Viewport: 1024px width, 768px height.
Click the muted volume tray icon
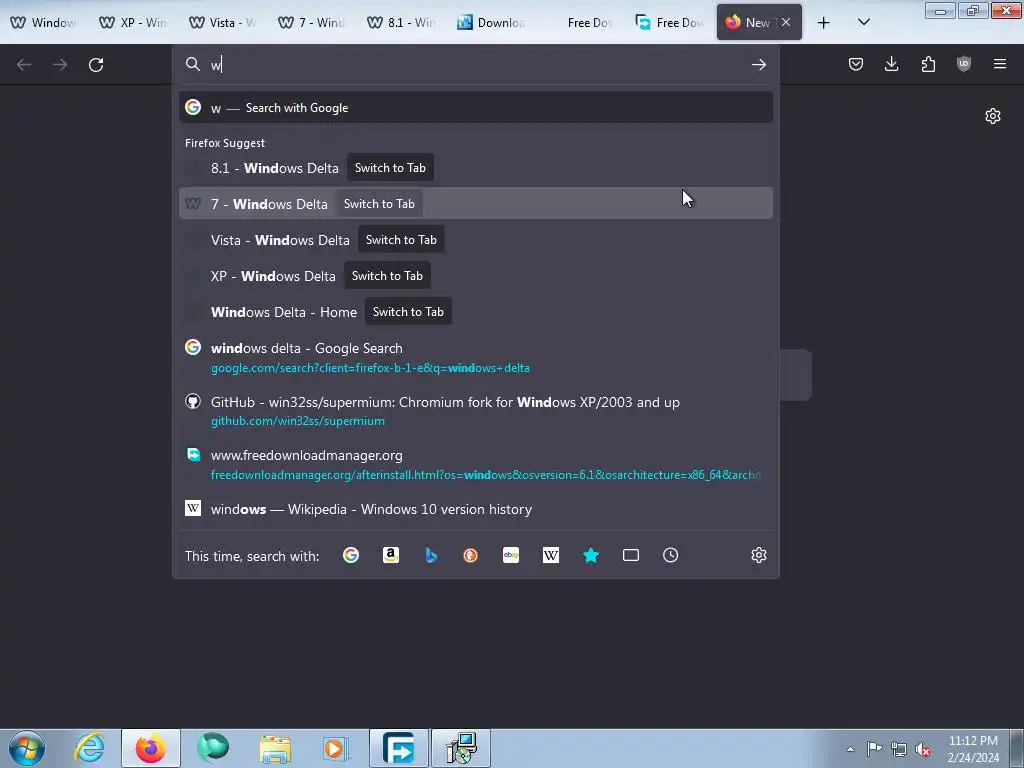[x=923, y=749]
